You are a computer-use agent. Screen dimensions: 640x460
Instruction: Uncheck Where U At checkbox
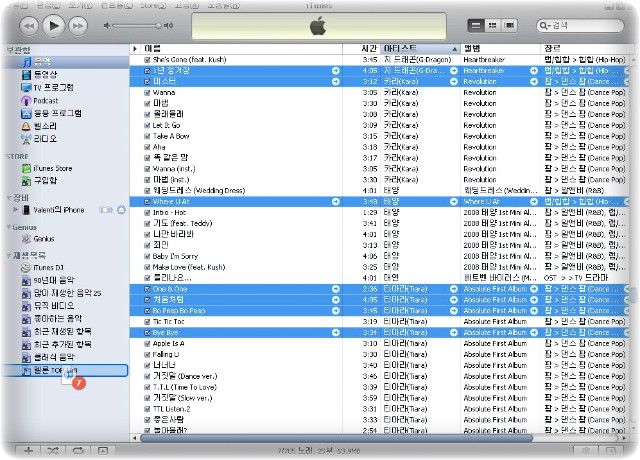[x=147, y=202]
